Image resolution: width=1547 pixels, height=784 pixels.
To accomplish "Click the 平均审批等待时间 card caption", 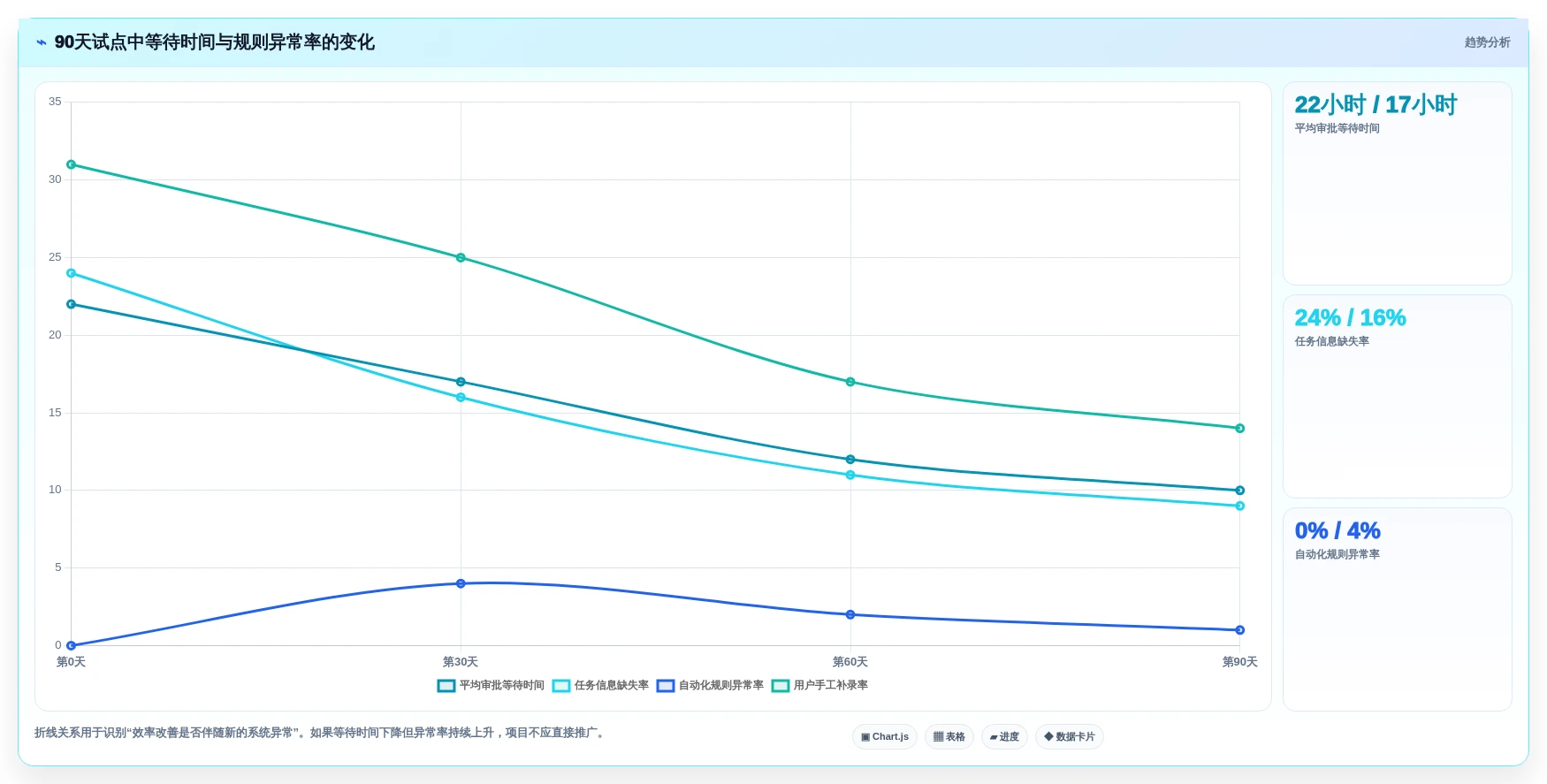I will click(1337, 128).
